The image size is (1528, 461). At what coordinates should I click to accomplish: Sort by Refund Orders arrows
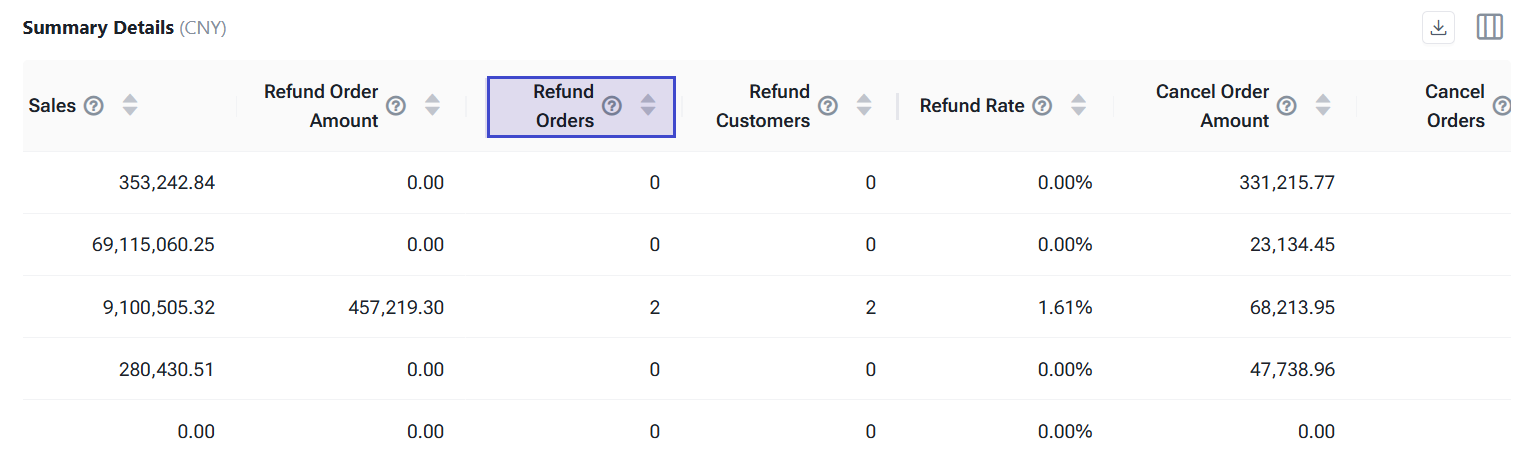click(648, 106)
